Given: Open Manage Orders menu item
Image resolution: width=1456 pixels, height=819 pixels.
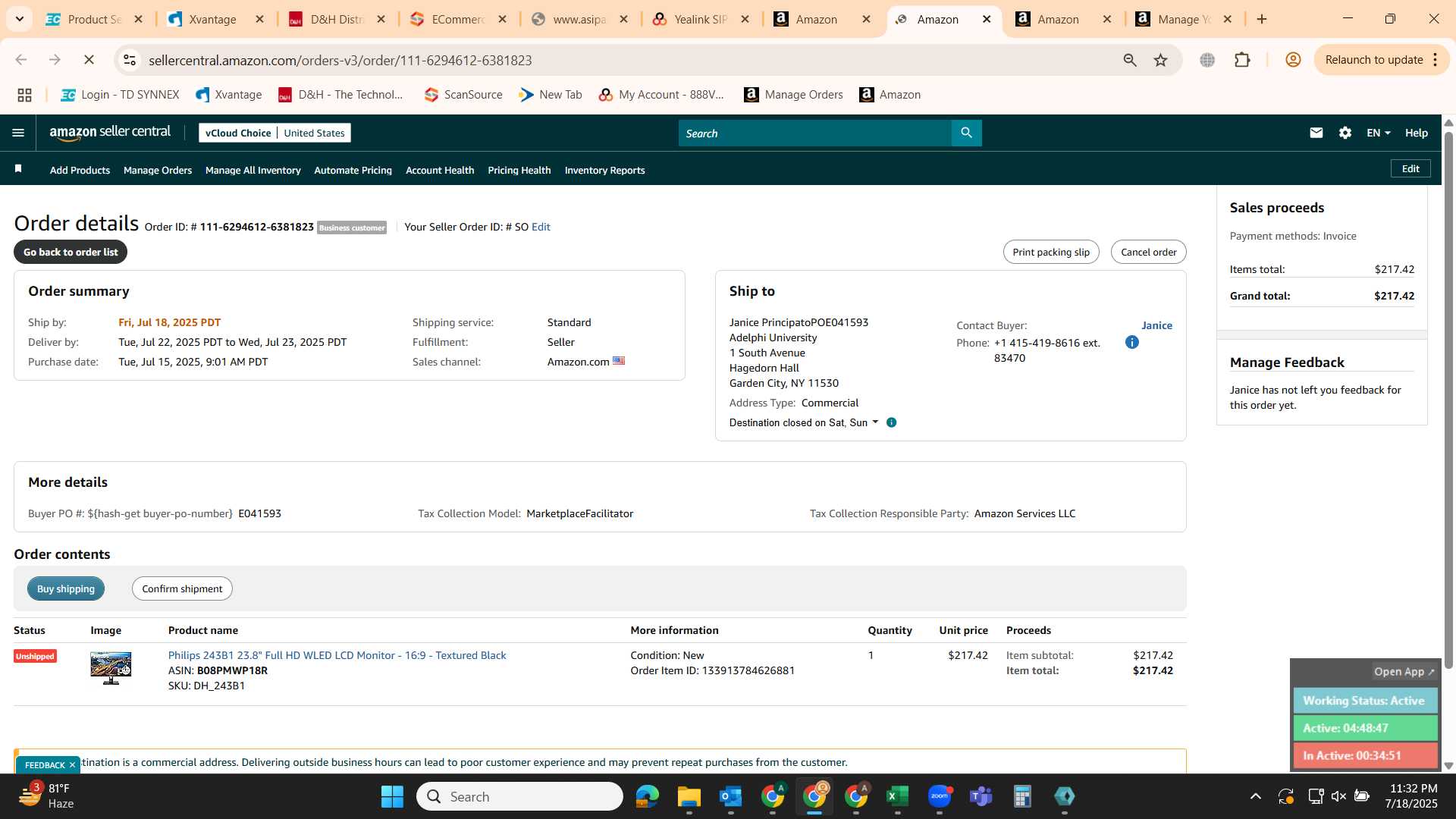Looking at the screenshot, I should (158, 170).
